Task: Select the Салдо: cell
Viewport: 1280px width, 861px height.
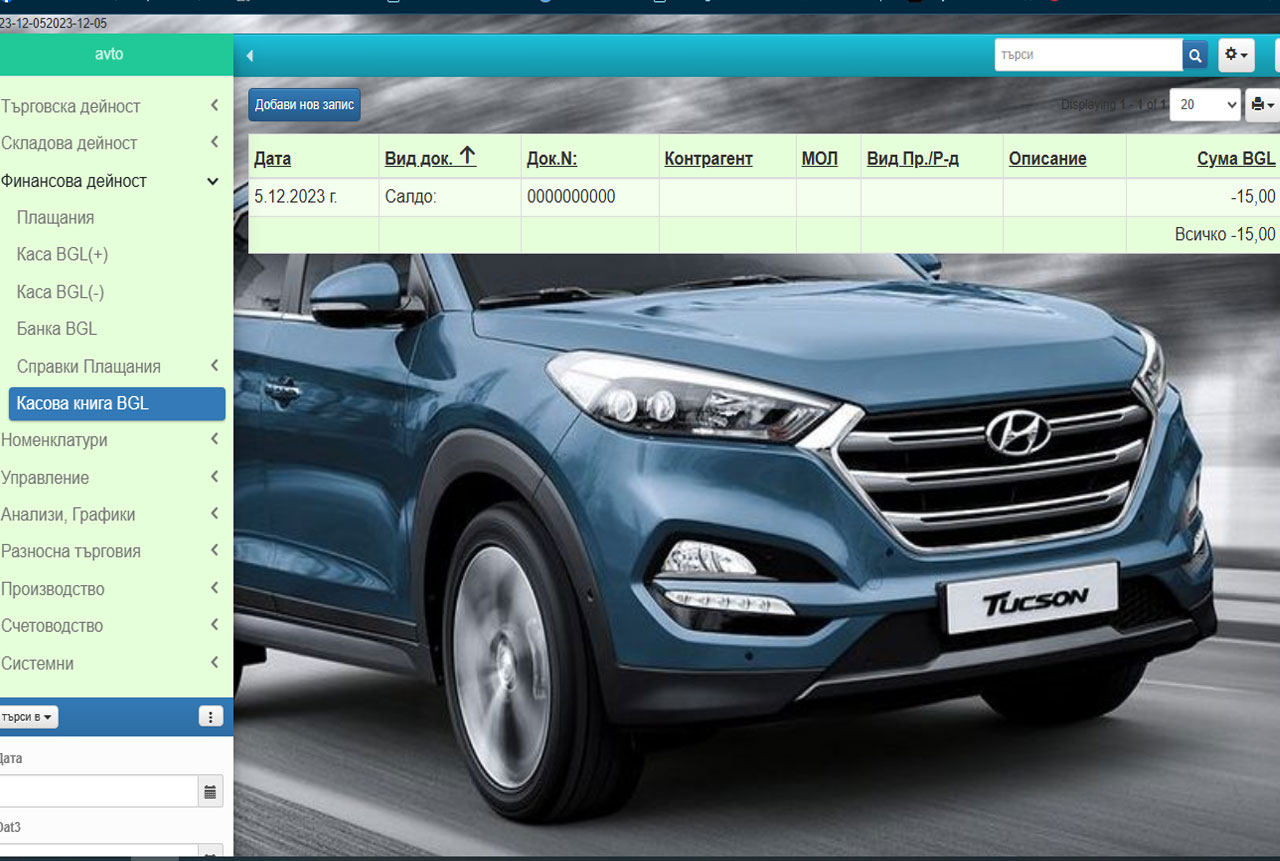Action: point(450,197)
